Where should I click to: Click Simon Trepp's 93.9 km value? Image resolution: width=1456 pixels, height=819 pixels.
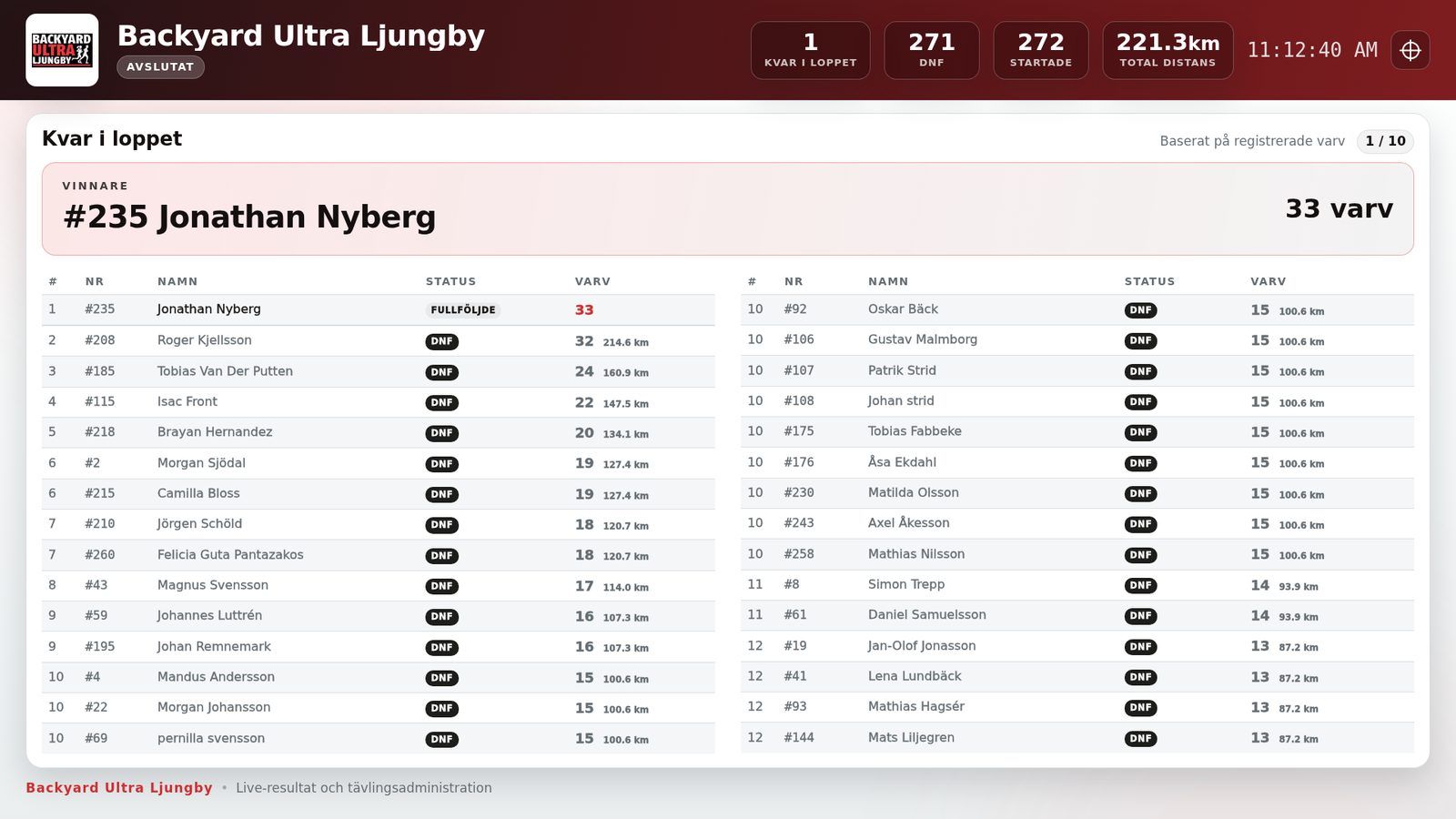(1299, 587)
